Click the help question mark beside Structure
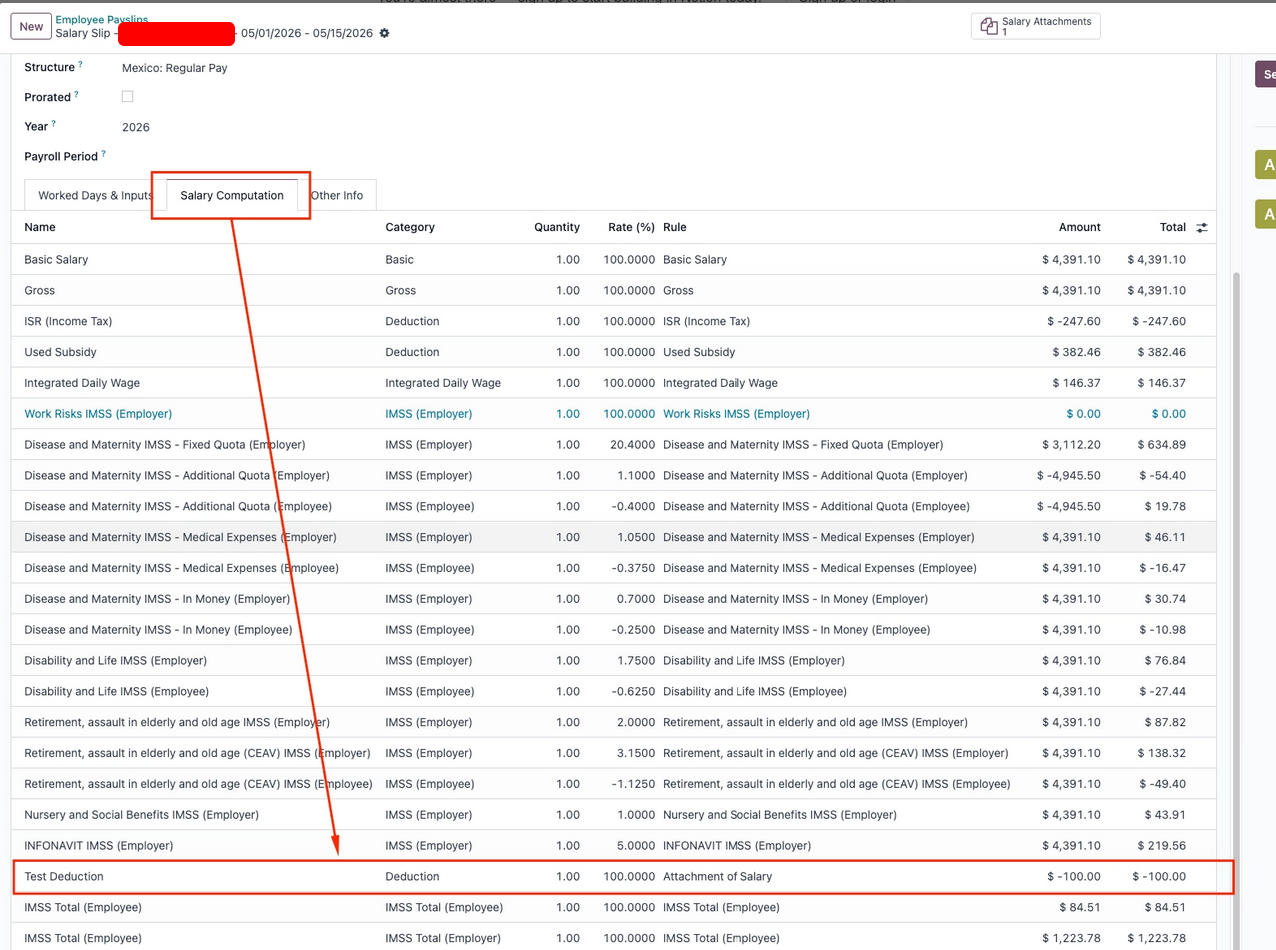The height and width of the screenshot is (950, 1276). (81, 65)
